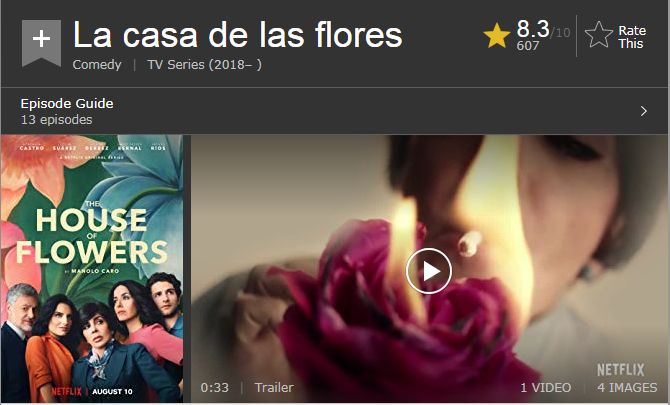Expand Episode Guide using right chevron
This screenshot has height=405, width=670.
click(644, 111)
